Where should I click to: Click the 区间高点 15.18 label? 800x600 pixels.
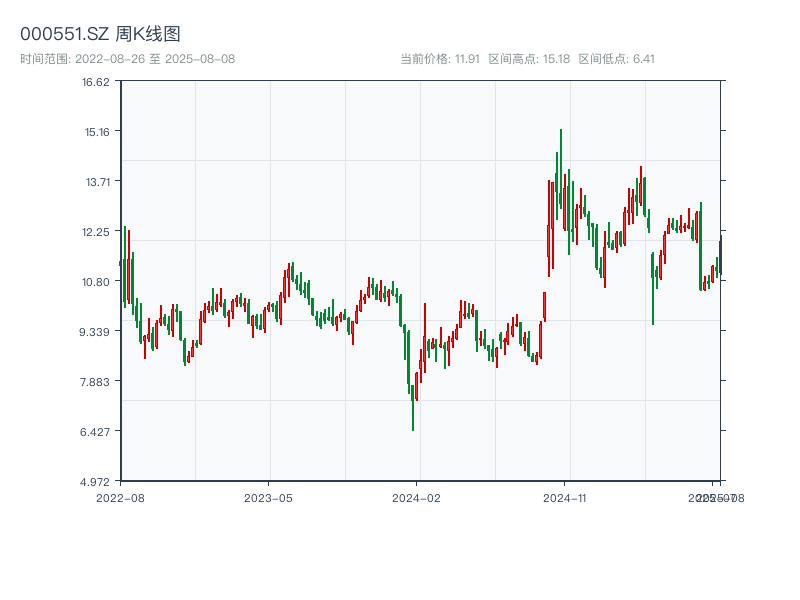pyautogui.click(x=529, y=58)
